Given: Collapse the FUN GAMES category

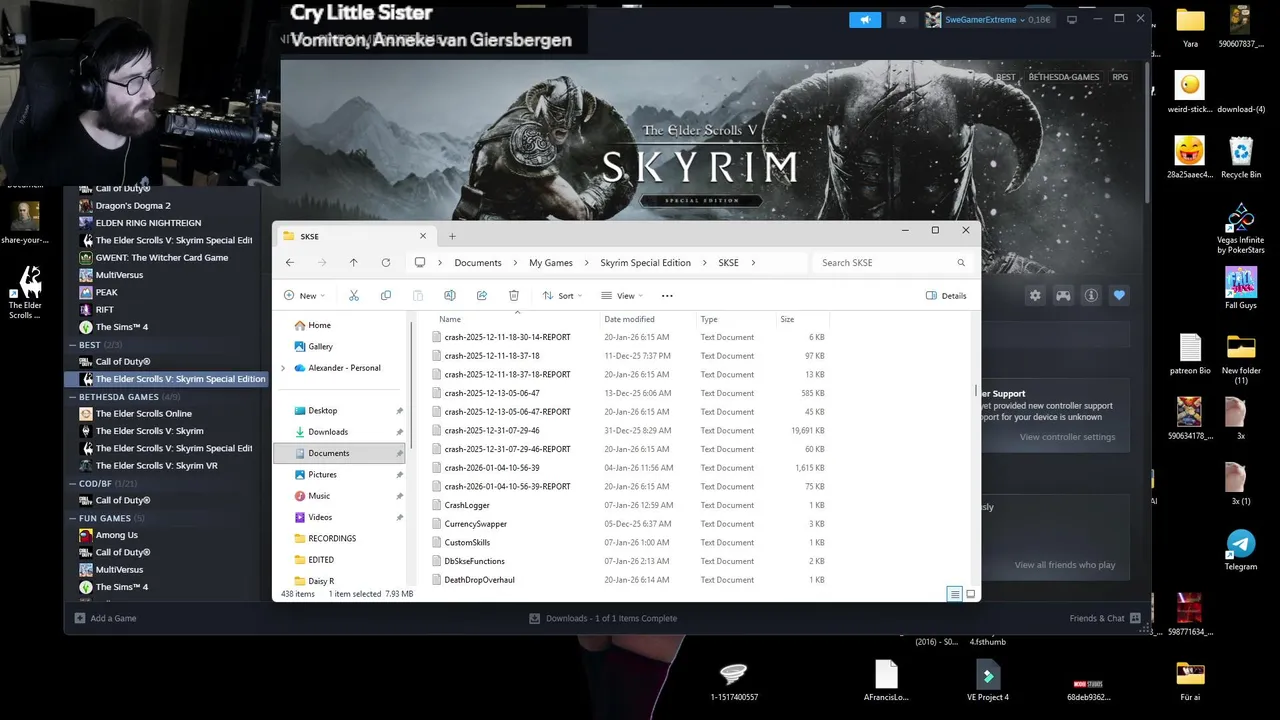Looking at the screenshot, I should tap(73, 518).
